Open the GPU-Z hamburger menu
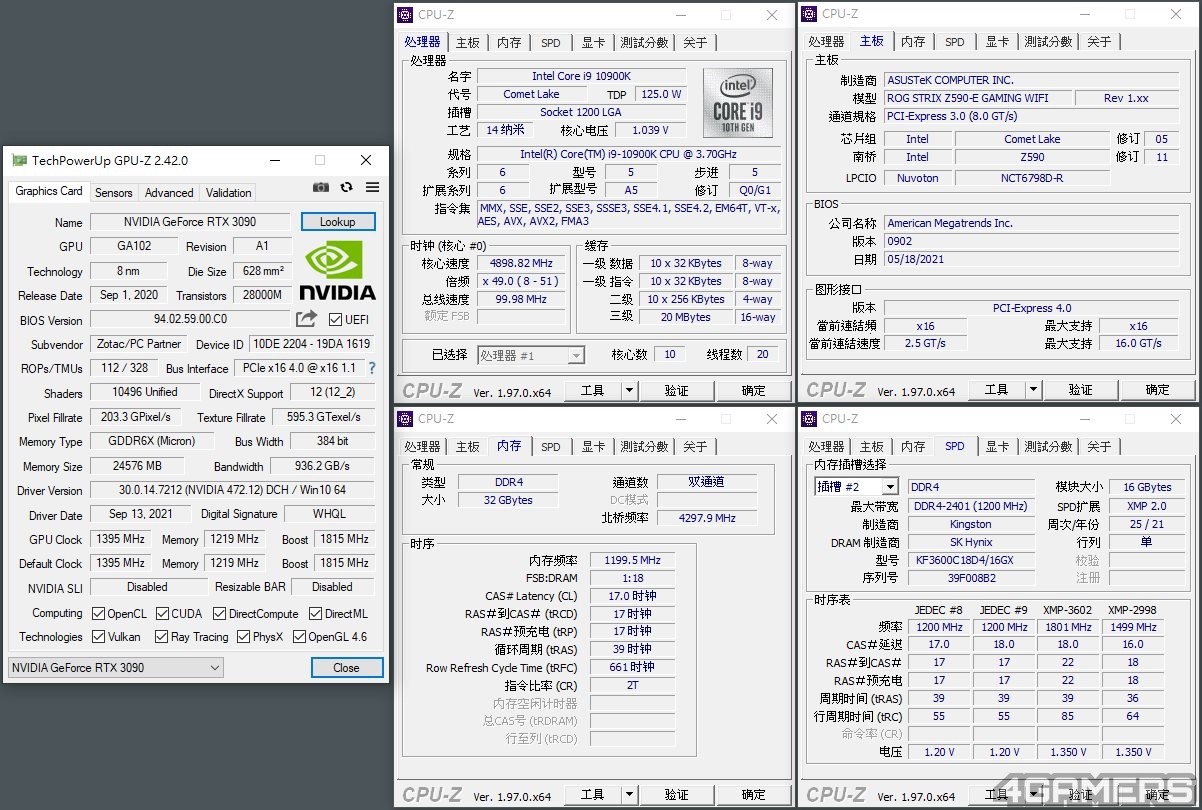The height and width of the screenshot is (810, 1202). (x=372, y=187)
